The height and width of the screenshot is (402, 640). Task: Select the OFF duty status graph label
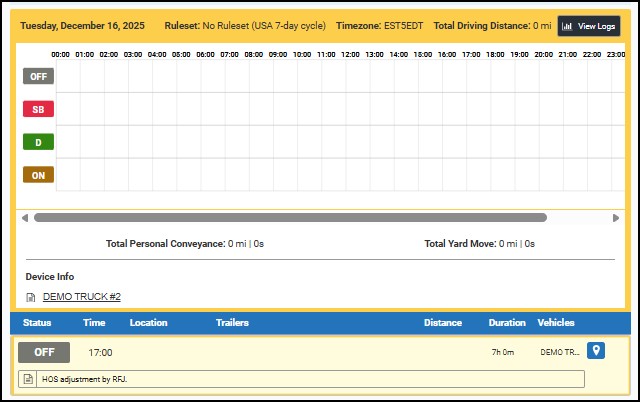point(38,76)
